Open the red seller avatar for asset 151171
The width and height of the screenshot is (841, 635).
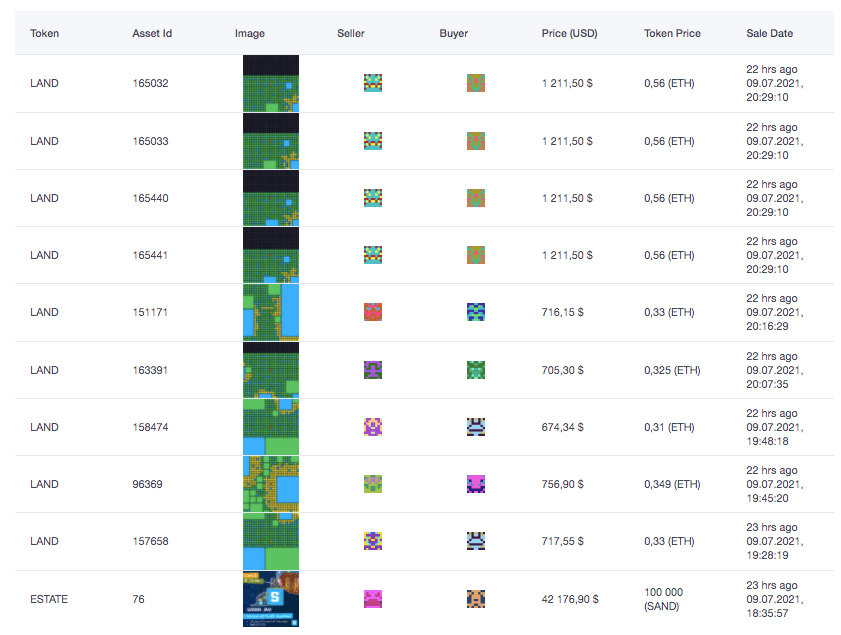pos(373,312)
